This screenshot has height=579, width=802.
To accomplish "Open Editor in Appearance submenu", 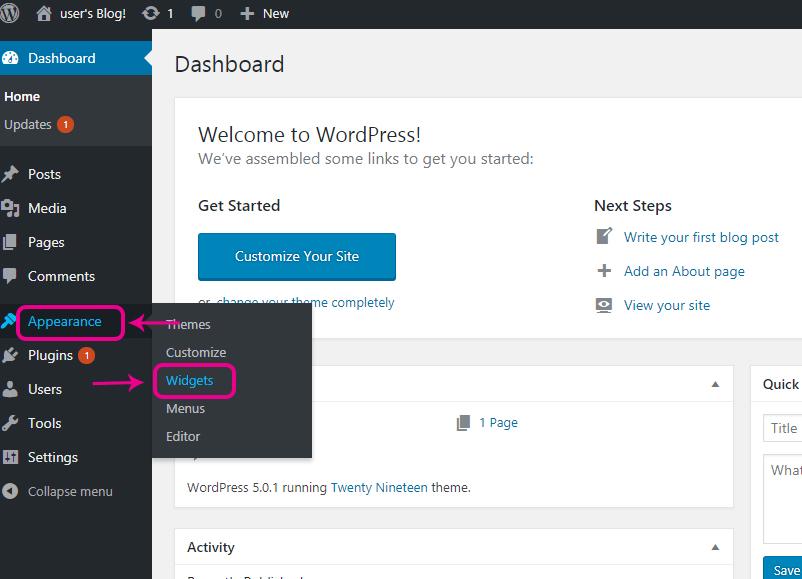I will 183,436.
